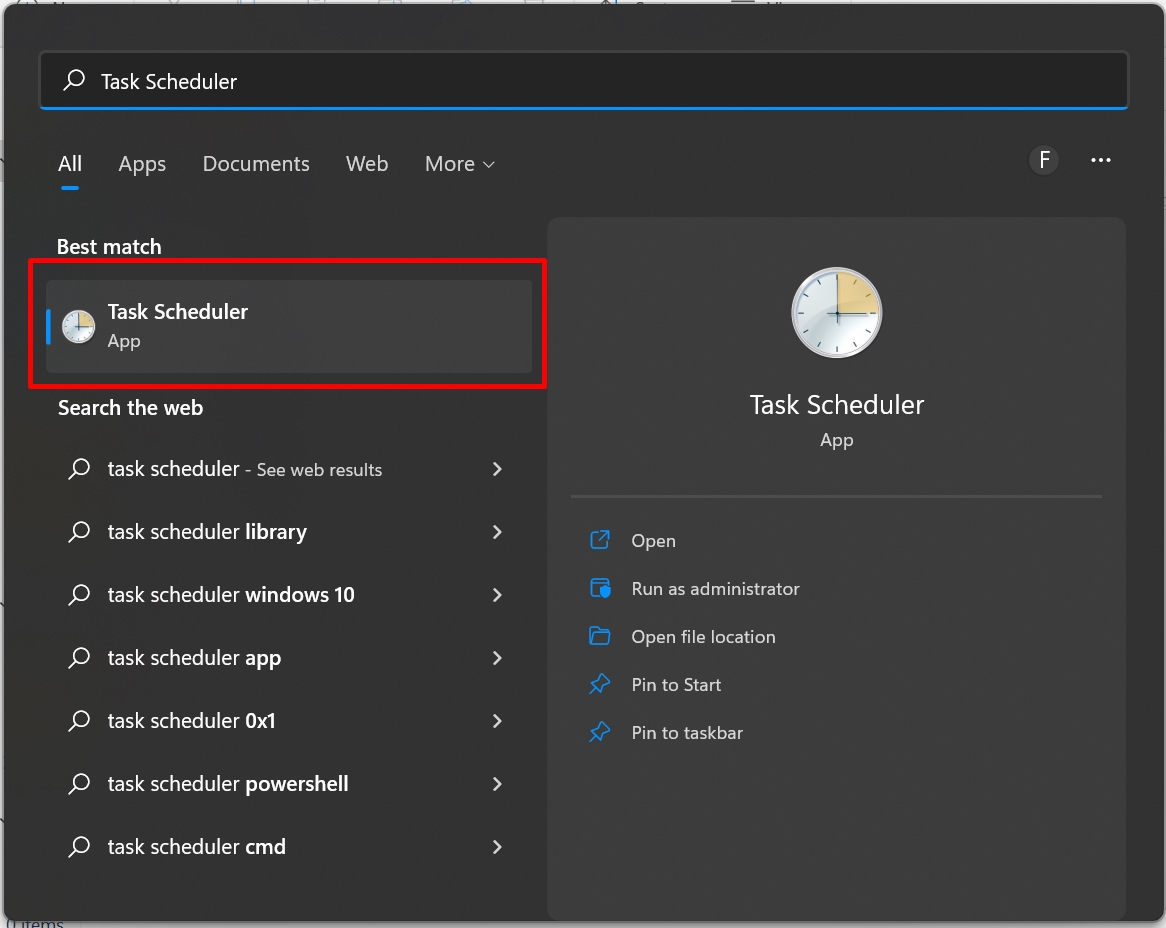Image resolution: width=1166 pixels, height=928 pixels.
Task: Click magnifier icon beside 'task scheduler windows 10'
Action: click(x=79, y=595)
